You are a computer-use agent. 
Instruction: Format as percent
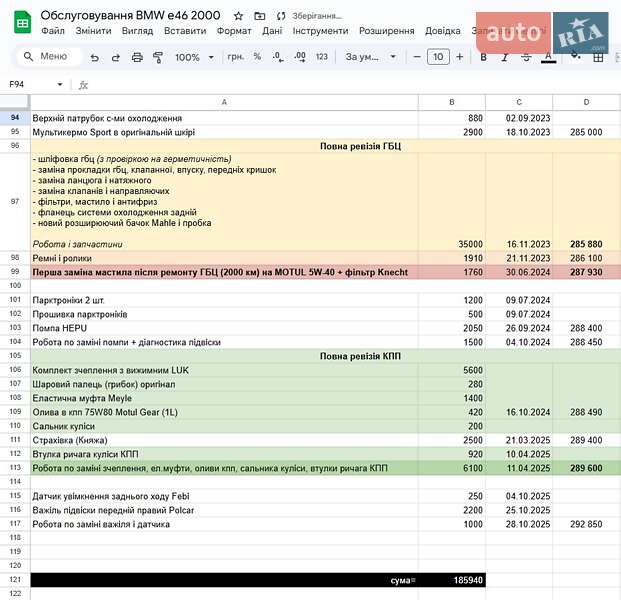[x=257, y=57]
